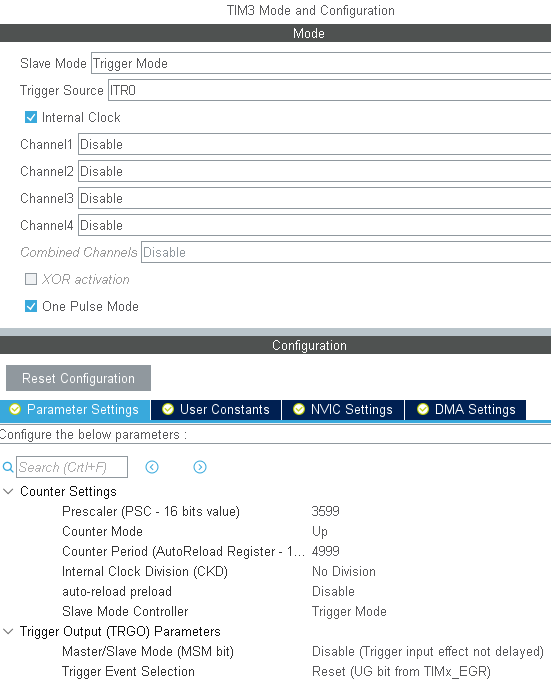Select the Master/Slave Mode value Disable (Trigger input effect not delayed)
Image resolution: width=551 pixels, height=690 pixels.
428,652
